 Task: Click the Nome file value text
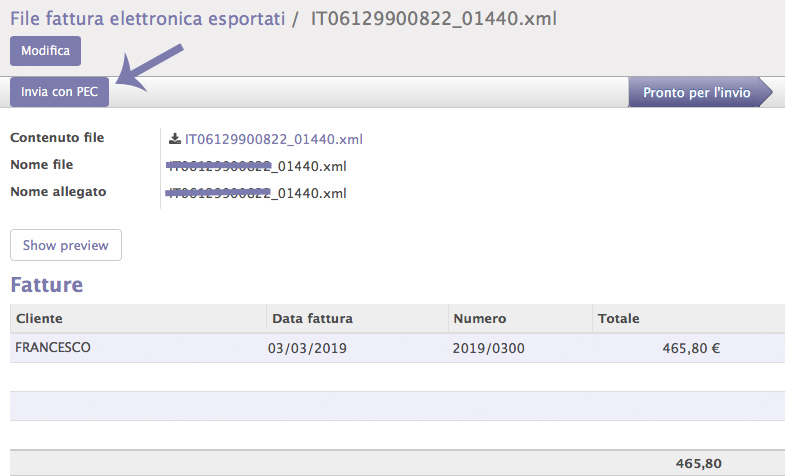258,166
